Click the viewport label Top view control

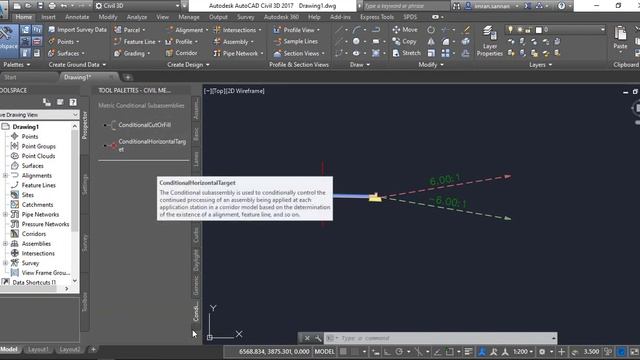point(218,91)
